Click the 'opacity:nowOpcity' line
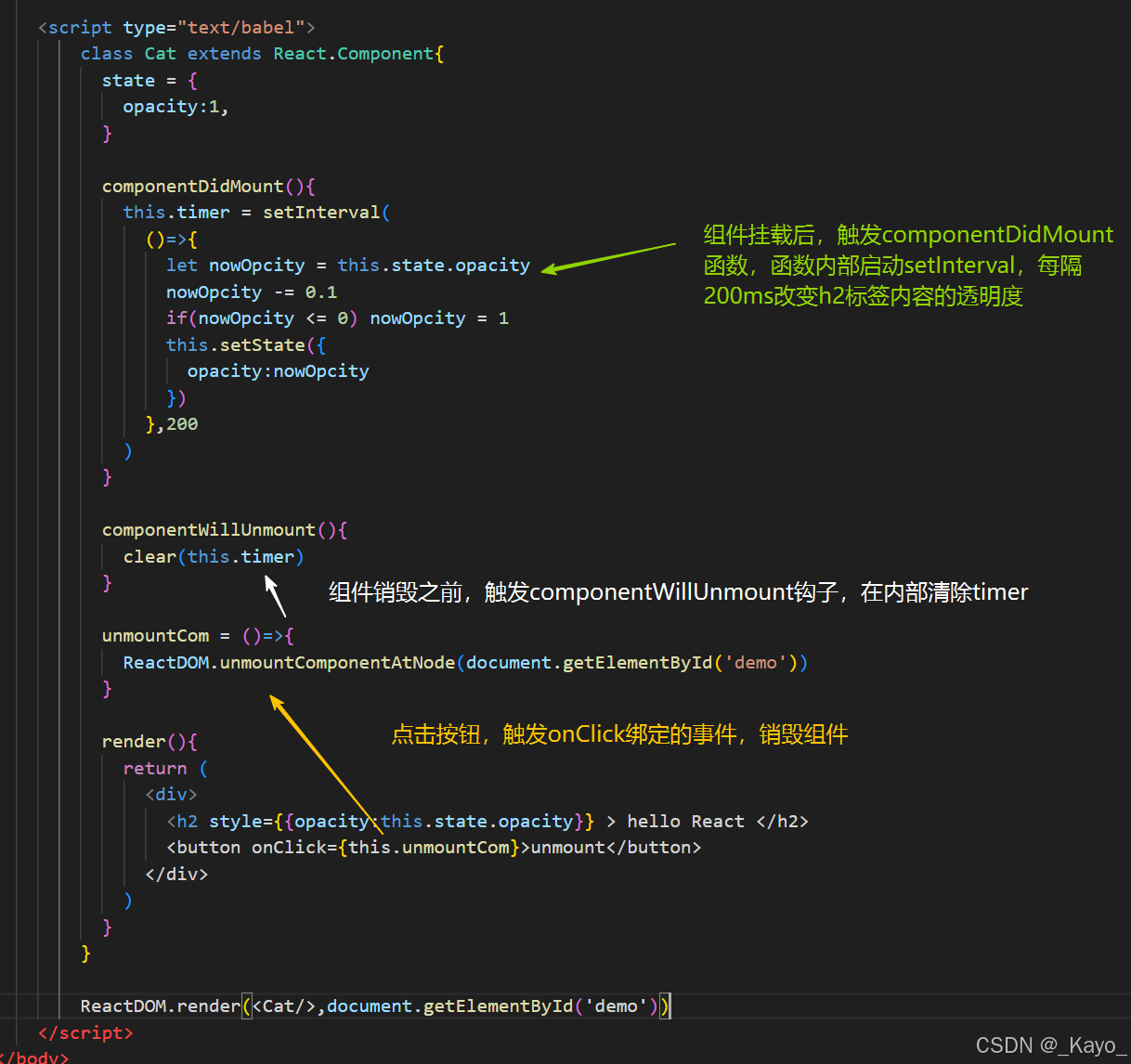This screenshot has width=1131, height=1064. (x=279, y=371)
